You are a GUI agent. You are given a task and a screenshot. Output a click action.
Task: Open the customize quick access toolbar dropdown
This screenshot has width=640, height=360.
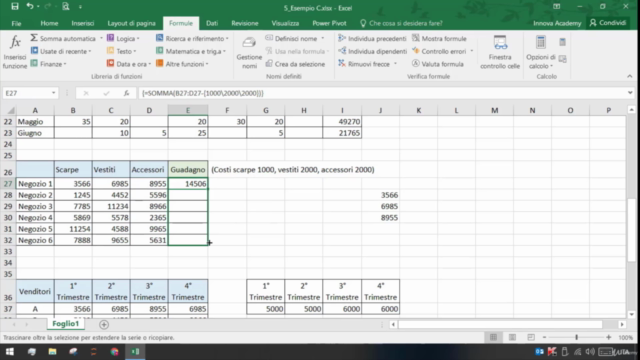[x=80, y=7]
